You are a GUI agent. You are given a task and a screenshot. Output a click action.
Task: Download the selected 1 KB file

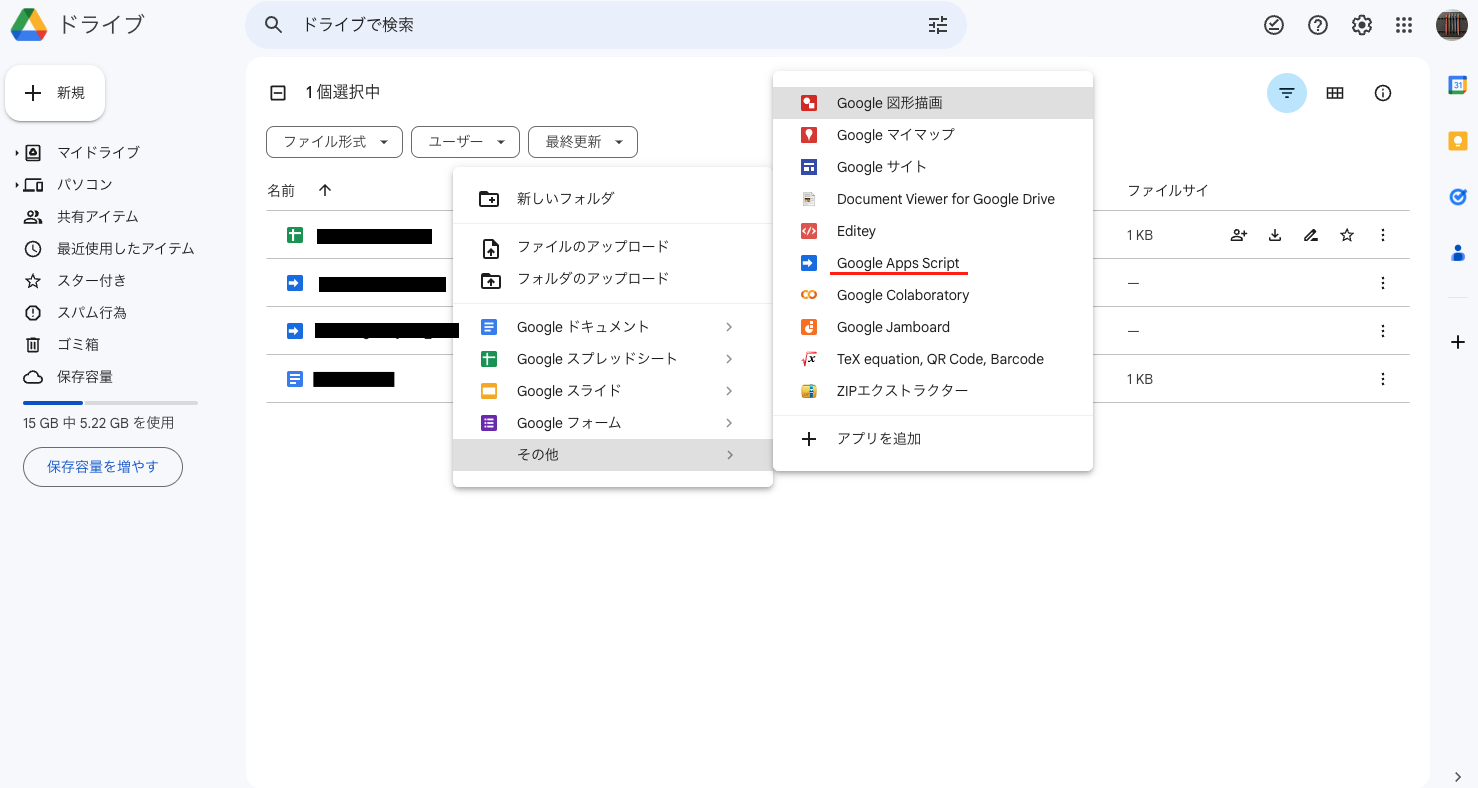click(x=1274, y=234)
